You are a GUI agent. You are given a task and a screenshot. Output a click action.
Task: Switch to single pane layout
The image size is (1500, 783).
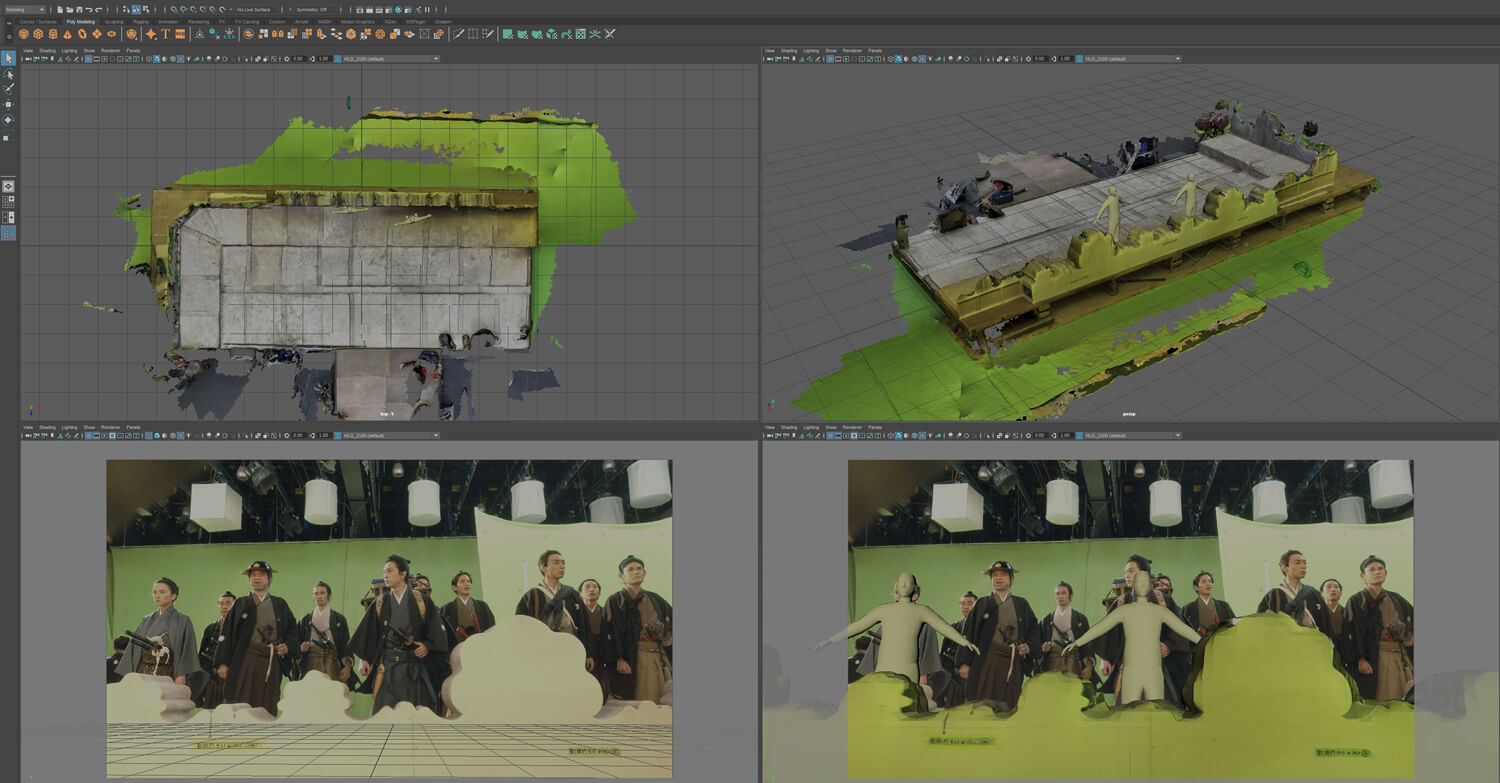pos(8,186)
